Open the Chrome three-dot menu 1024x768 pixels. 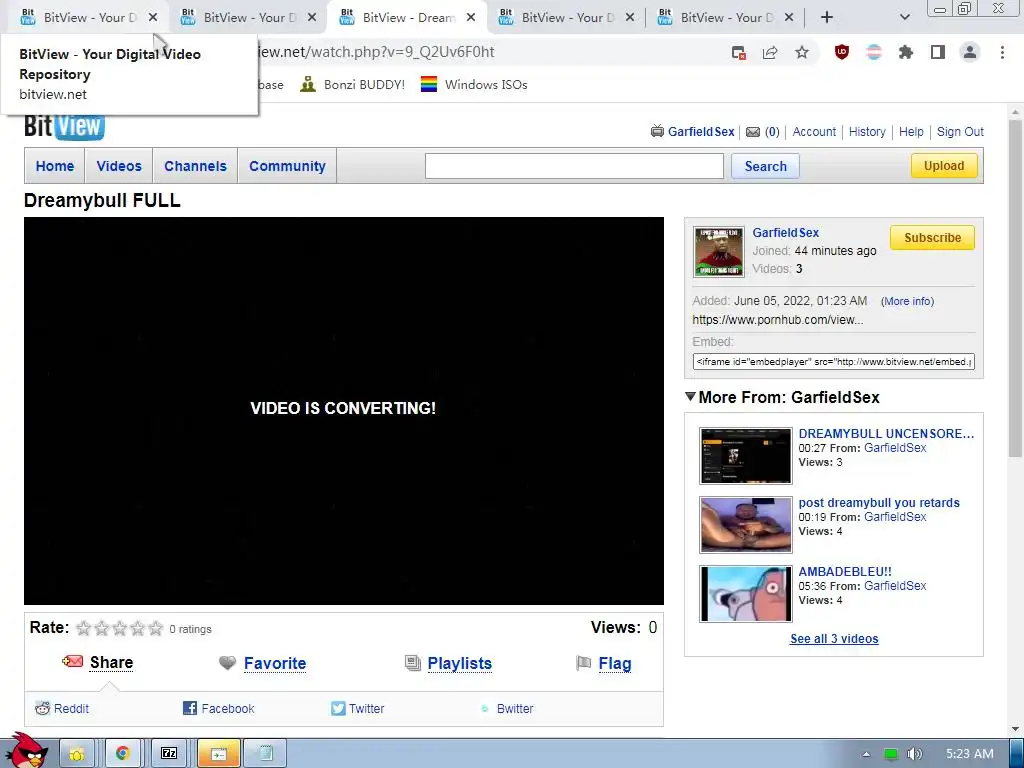pyautogui.click(x=1002, y=52)
